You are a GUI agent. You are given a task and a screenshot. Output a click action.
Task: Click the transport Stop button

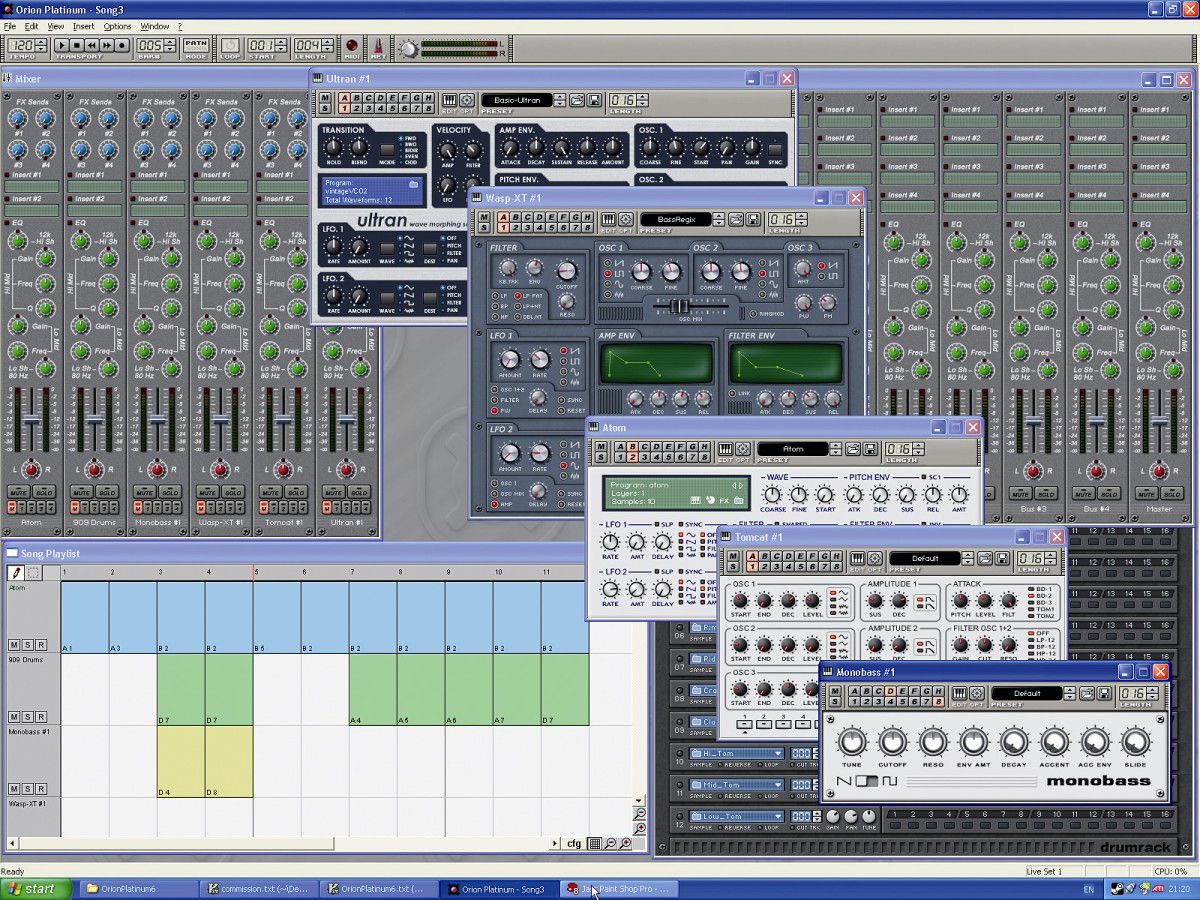[x=77, y=45]
